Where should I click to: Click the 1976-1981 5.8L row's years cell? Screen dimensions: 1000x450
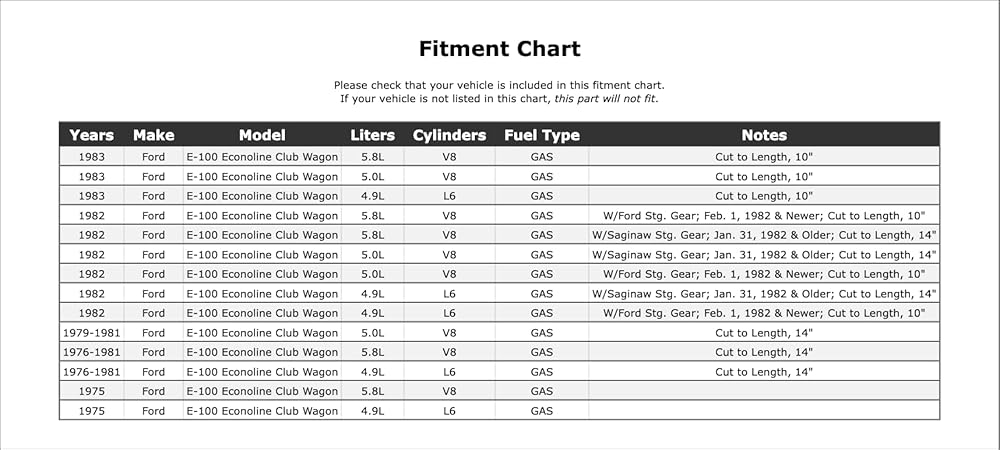click(x=91, y=352)
